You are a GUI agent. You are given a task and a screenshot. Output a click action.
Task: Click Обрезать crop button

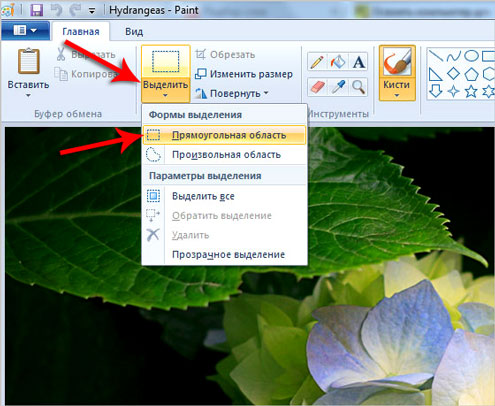click(x=225, y=54)
